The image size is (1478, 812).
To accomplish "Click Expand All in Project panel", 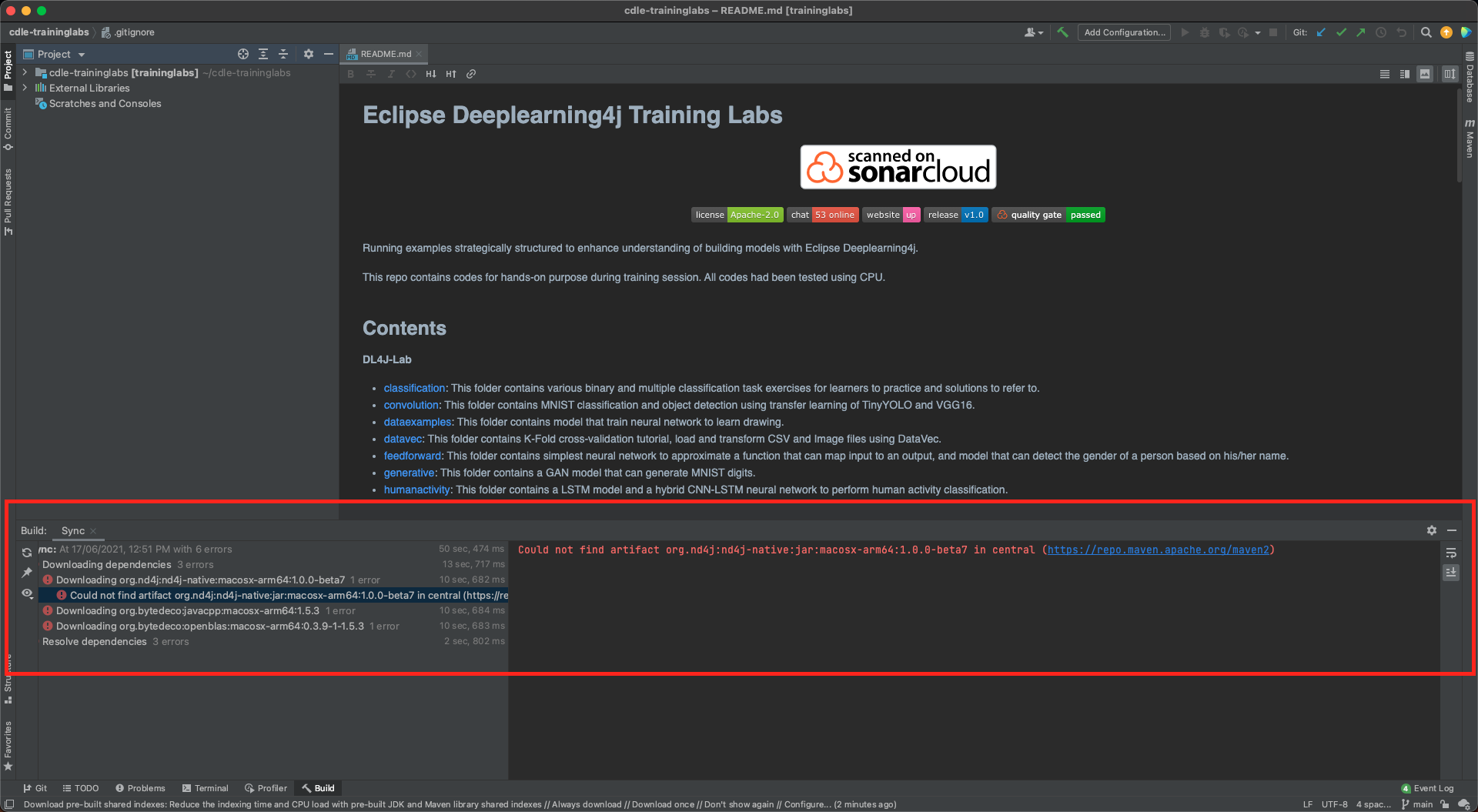I will [263, 54].
